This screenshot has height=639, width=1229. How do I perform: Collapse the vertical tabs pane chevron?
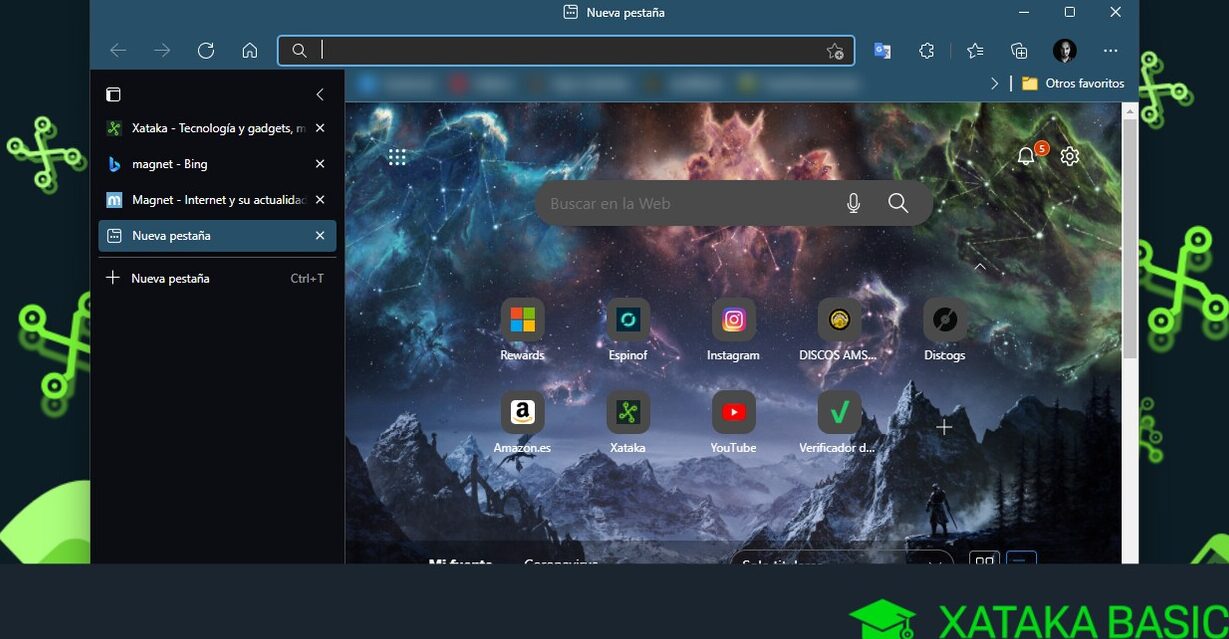[320, 94]
